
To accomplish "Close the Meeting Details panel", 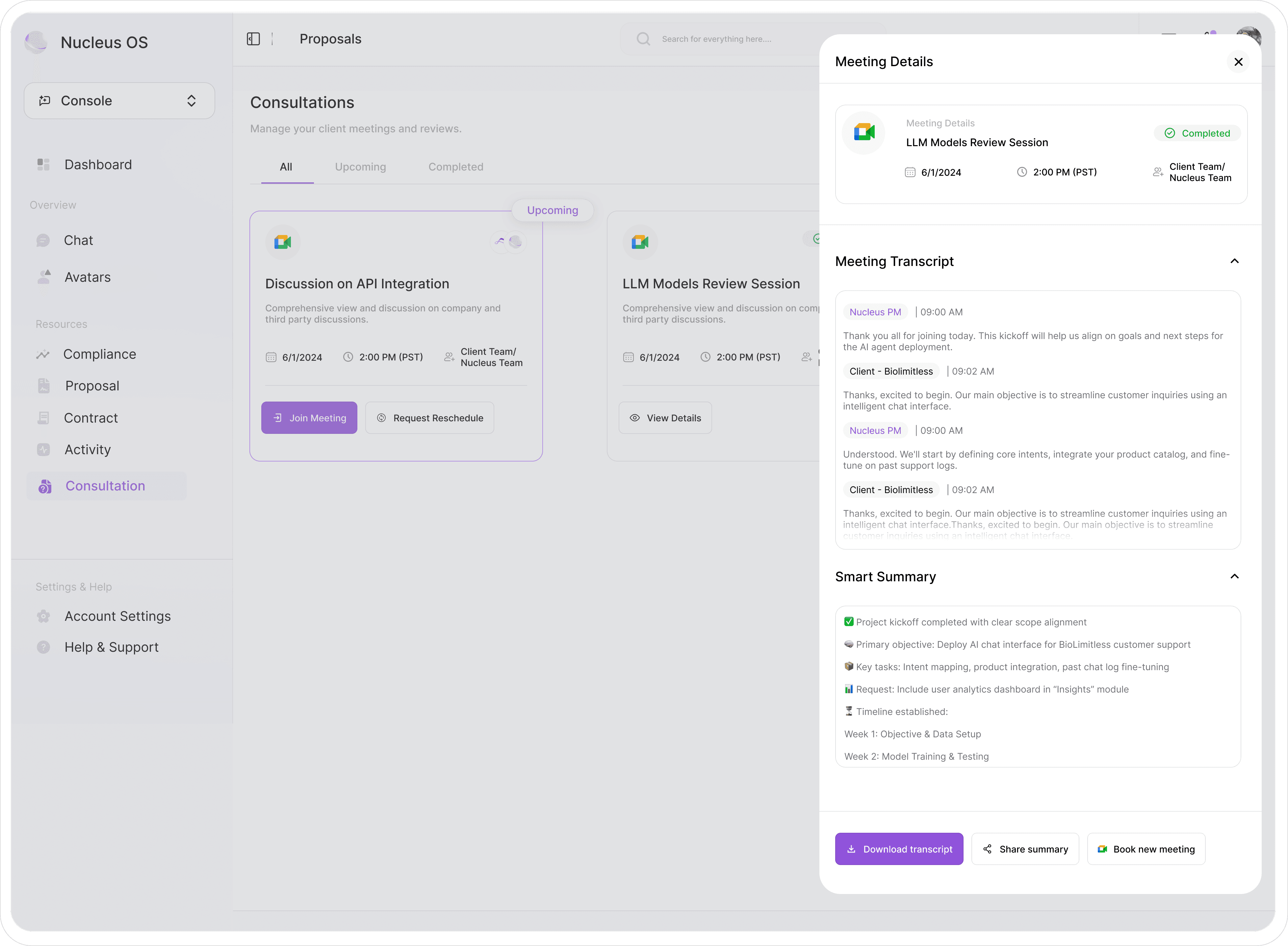I will coord(1238,62).
